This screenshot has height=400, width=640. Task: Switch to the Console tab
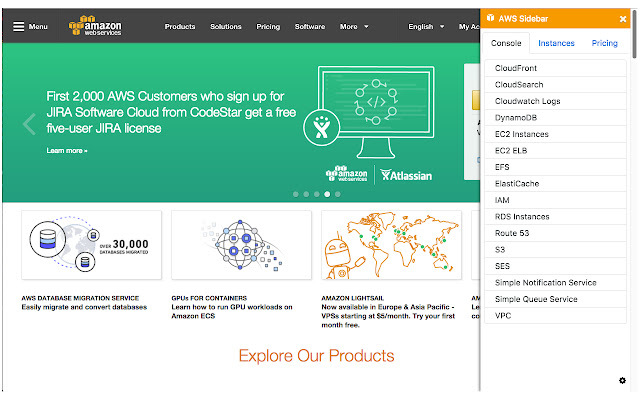(x=506, y=43)
